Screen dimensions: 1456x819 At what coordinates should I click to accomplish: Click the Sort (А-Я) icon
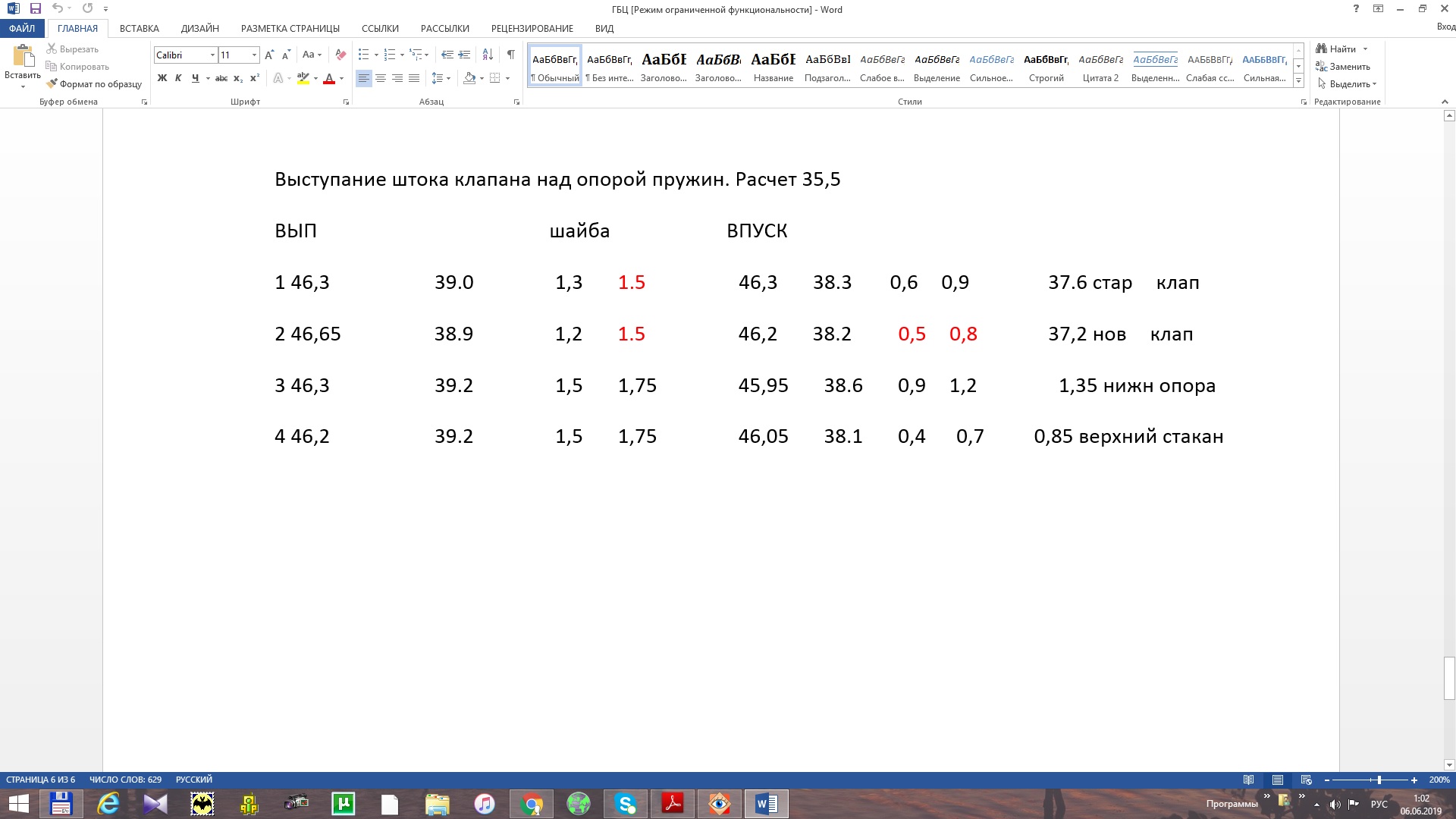(488, 55)
